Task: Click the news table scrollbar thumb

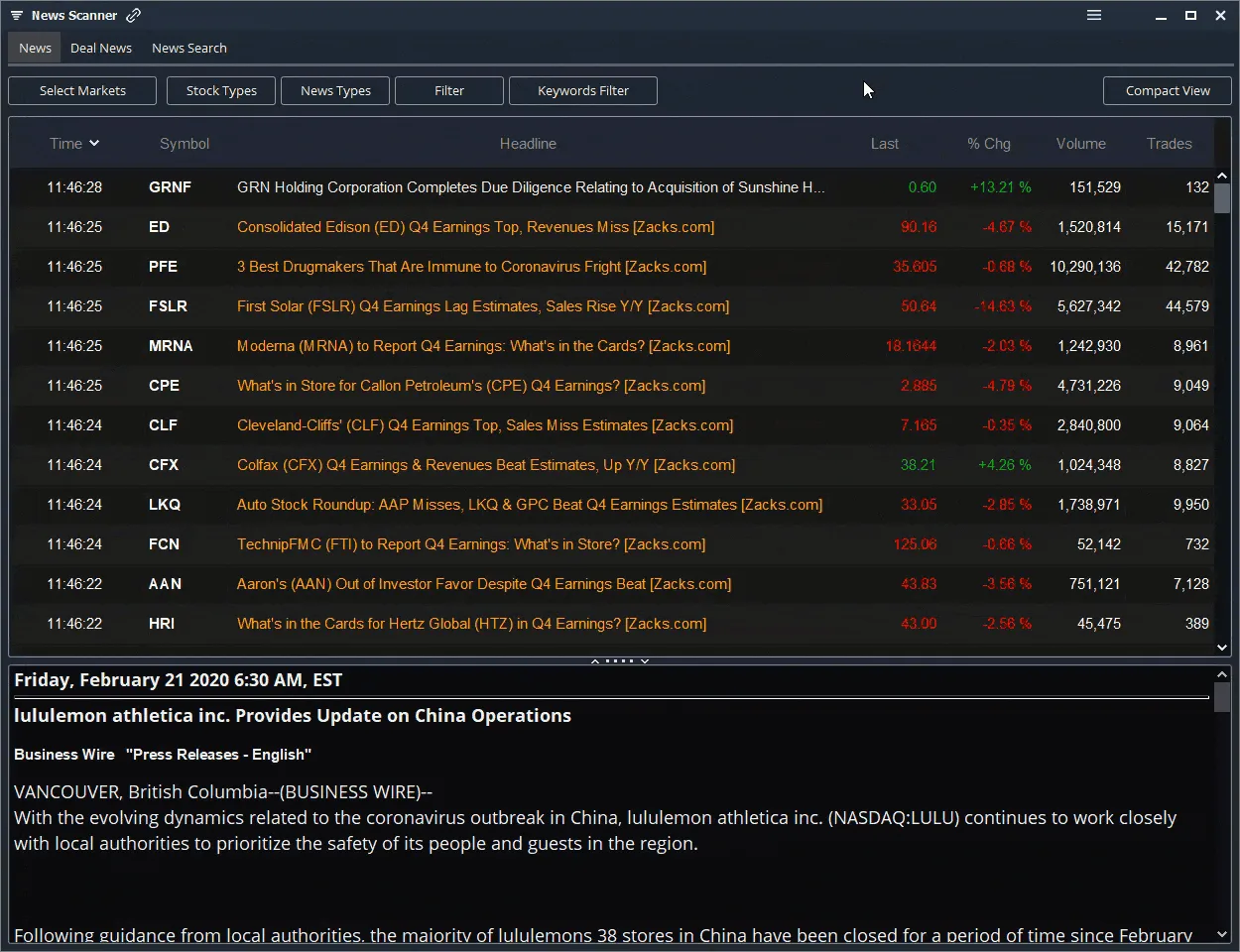Action: tap(1222, 198)
